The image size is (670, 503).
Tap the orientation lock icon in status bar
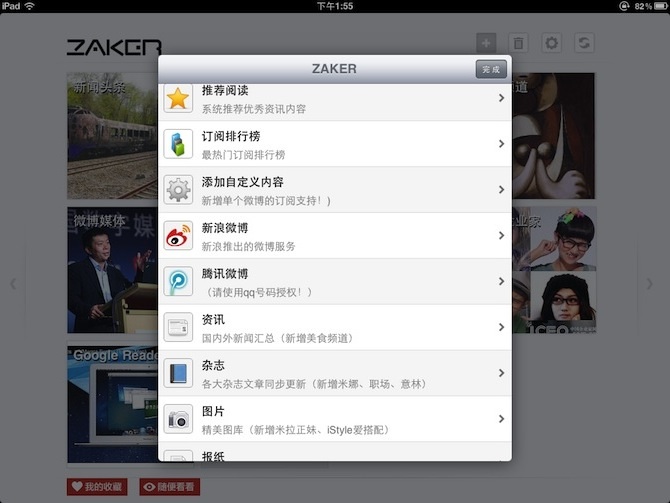(624, 6)
